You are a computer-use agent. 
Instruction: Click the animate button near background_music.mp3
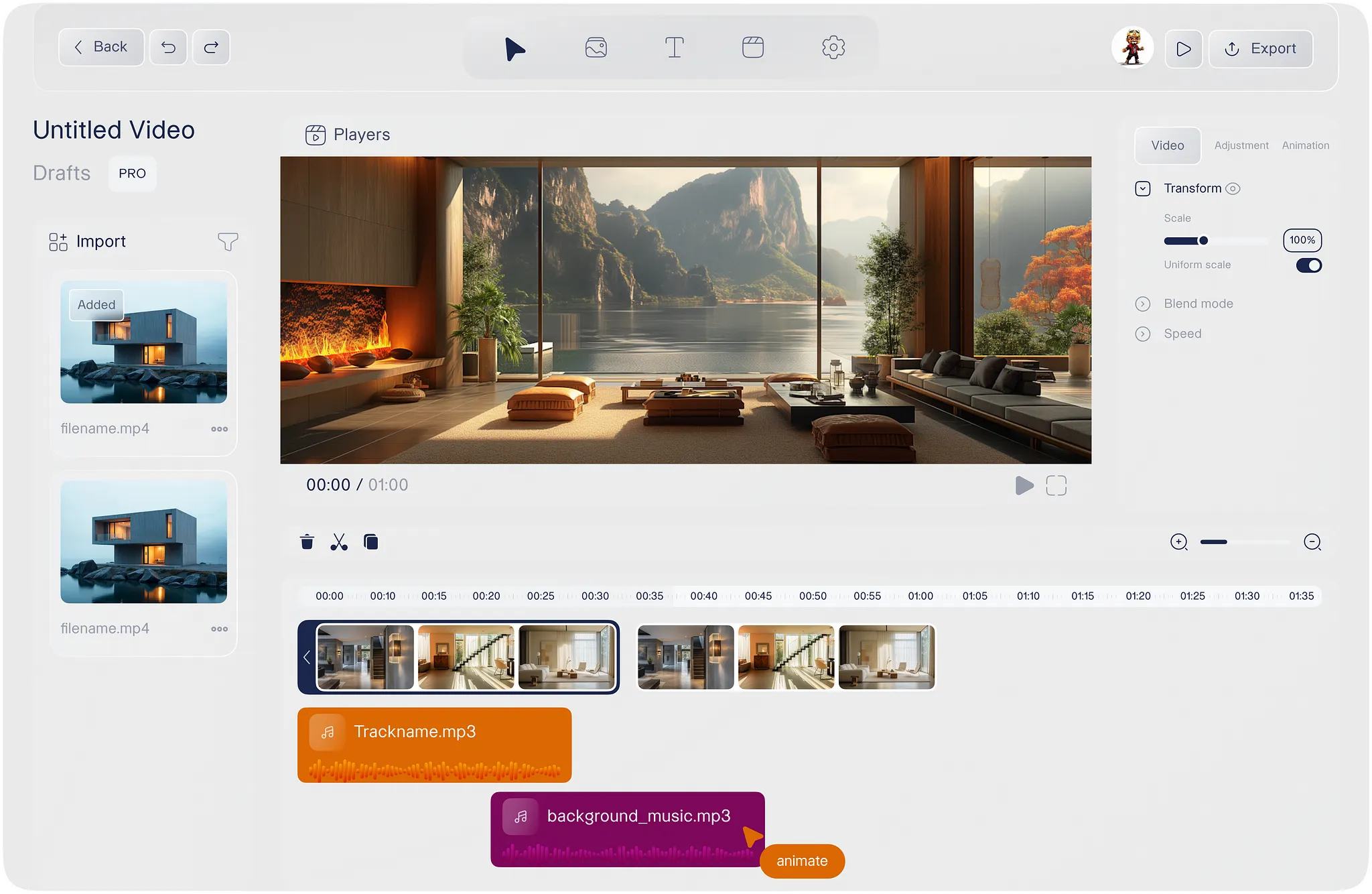click(x=801, y=860)
